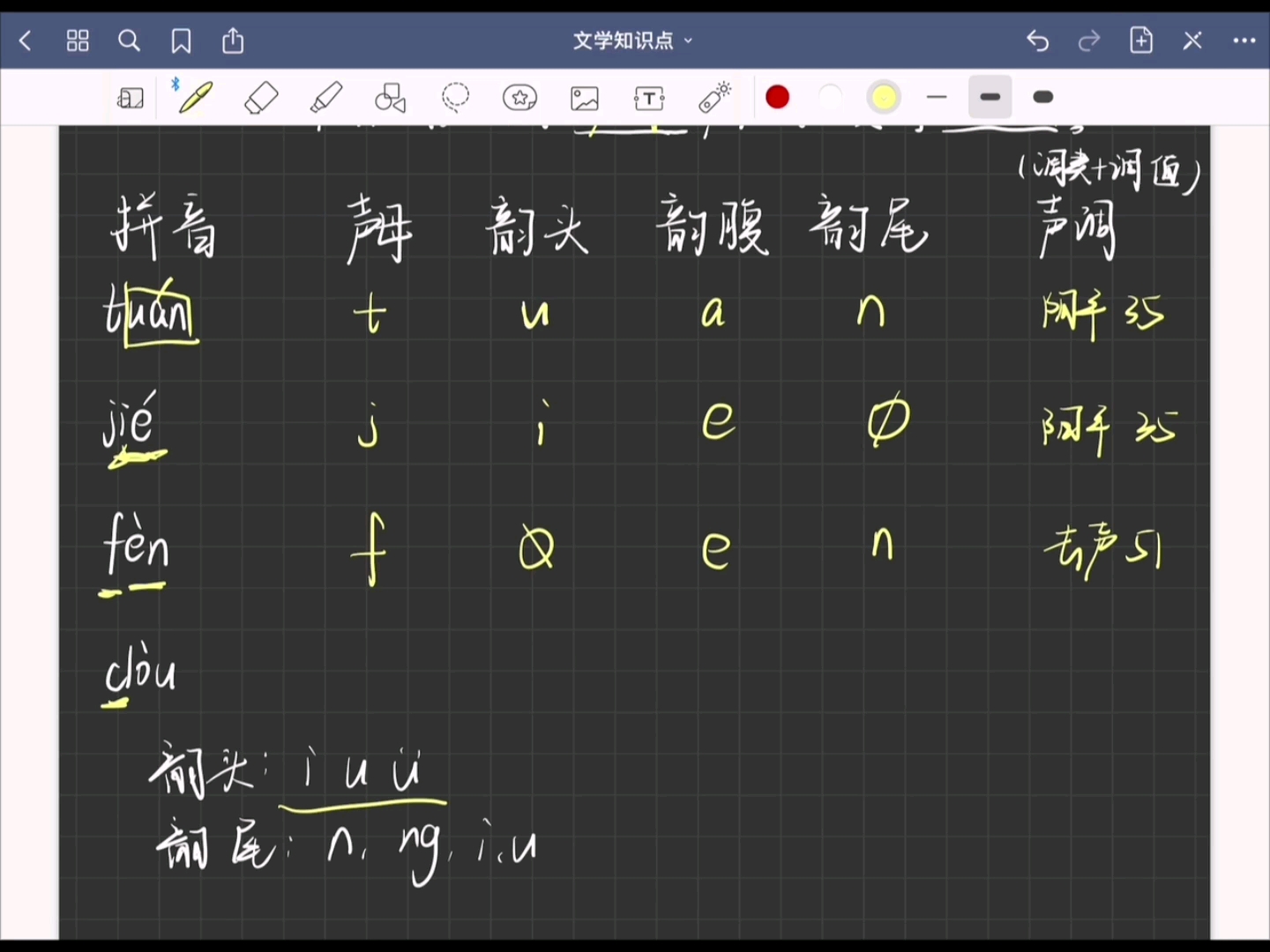This screenshot has height=952, width=1270.
Task: Choose the thickest stroke width
Action: coord(1042,97)
